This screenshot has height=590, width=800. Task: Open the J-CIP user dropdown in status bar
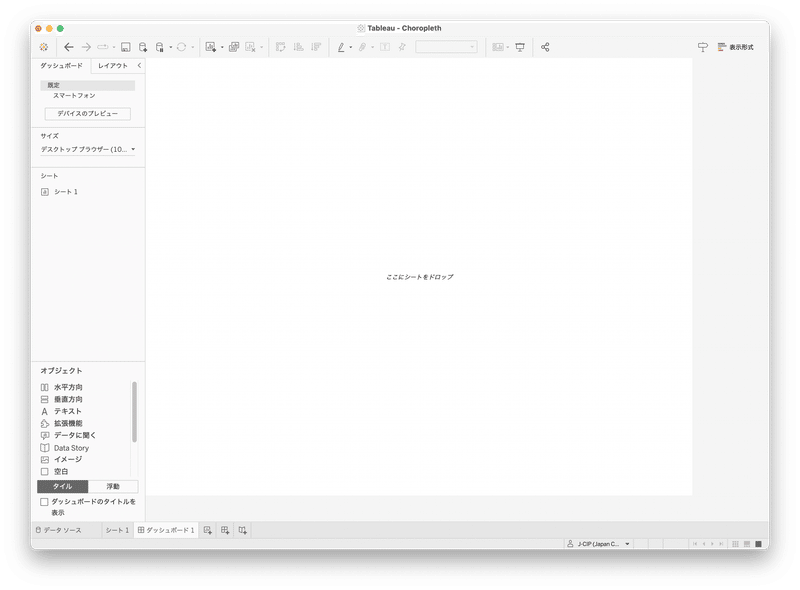[x=598, y=544]
